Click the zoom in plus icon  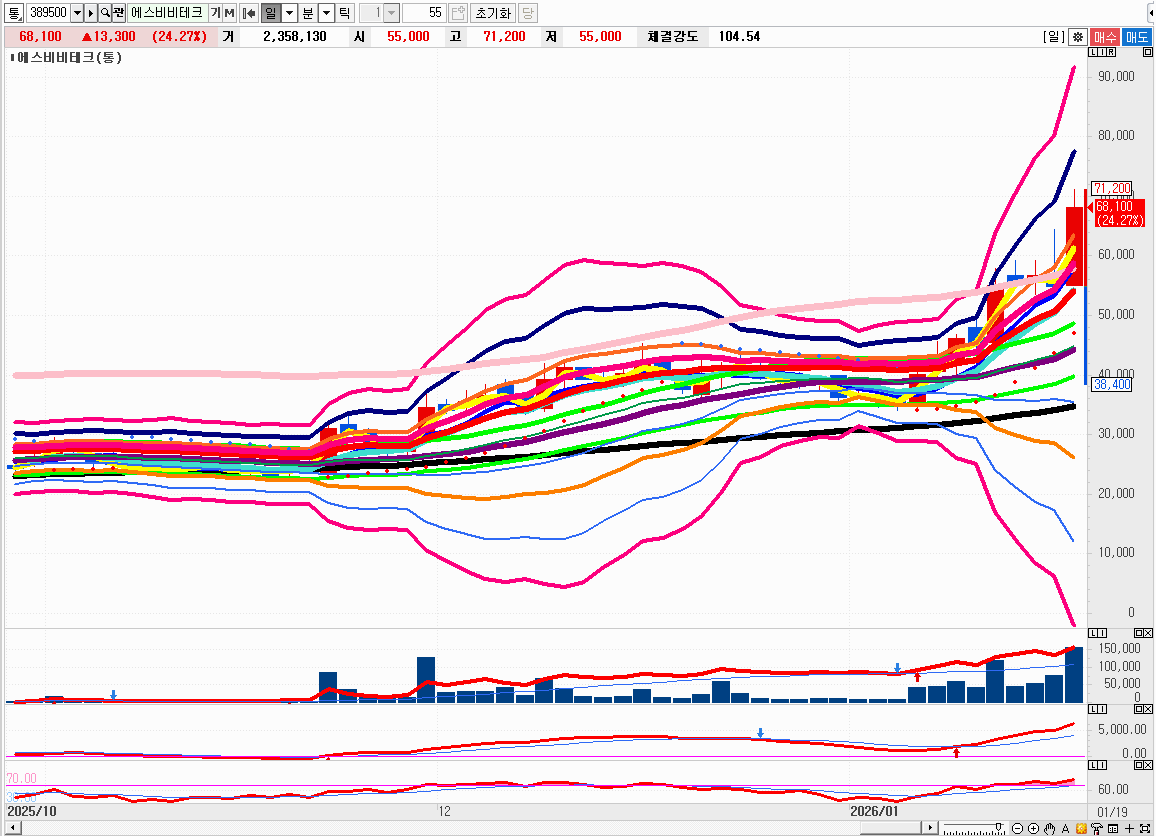(x=1033, y=828)
